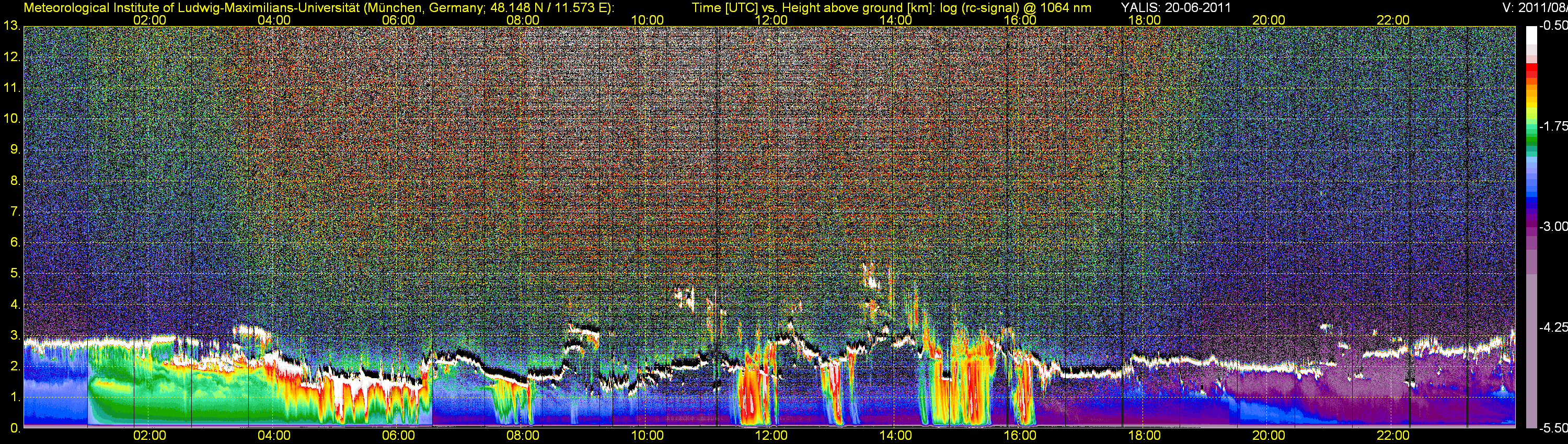Screen dimensions: 1568x444
Task: Click the 11 km height axis label
Action: [11, 88]
